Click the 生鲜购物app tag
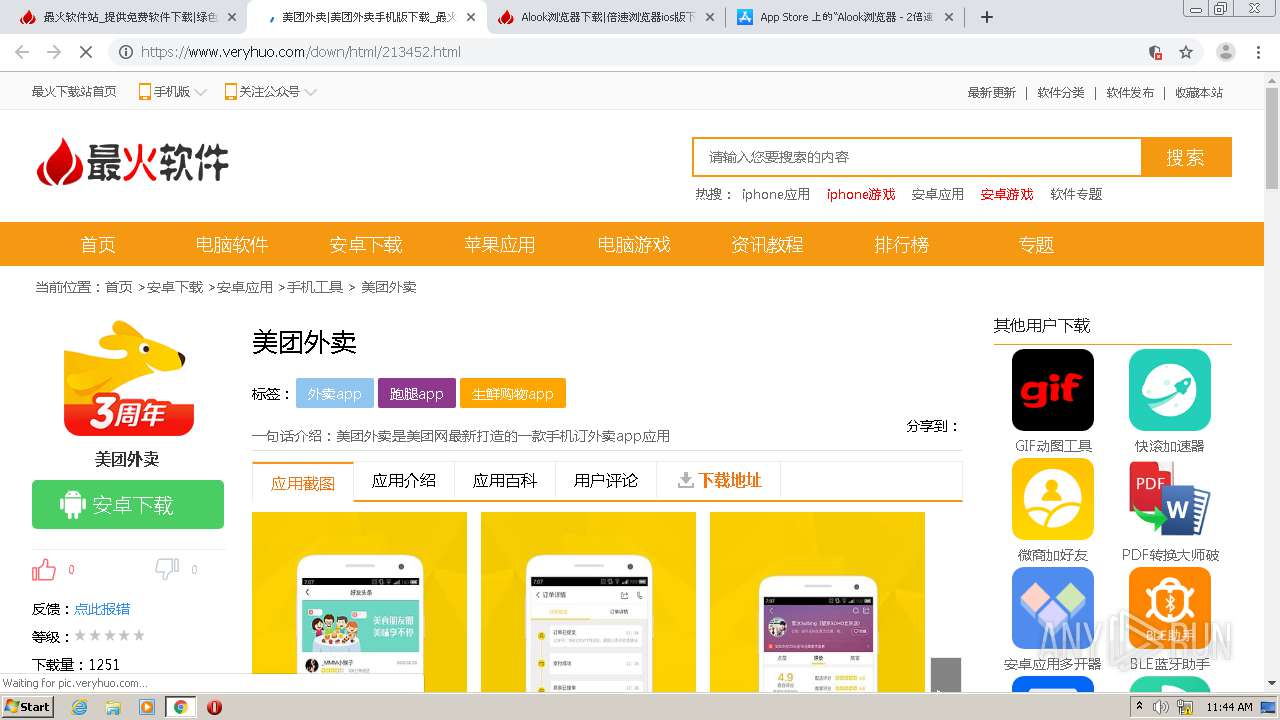This screenshot has width=1280, height=720. [513, 394]
